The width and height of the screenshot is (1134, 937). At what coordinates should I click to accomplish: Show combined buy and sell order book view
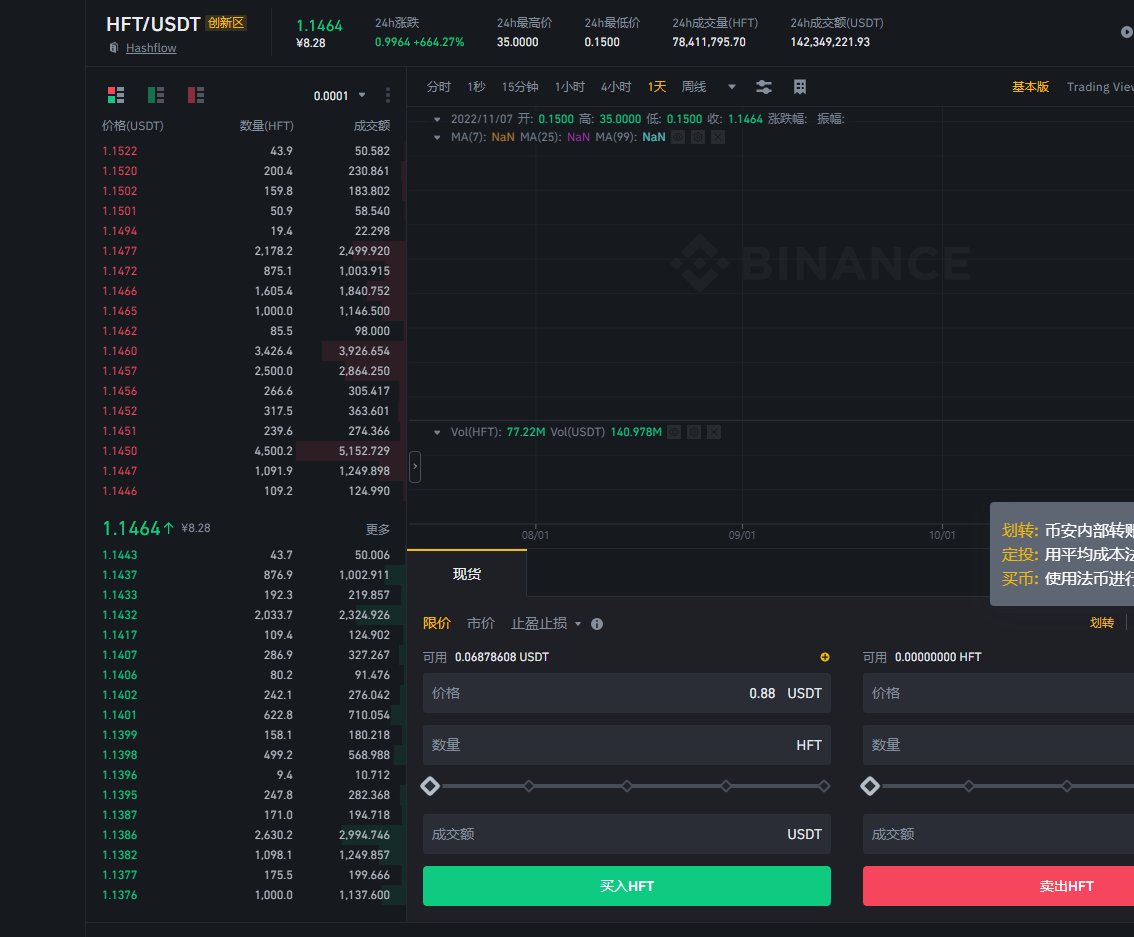tap(116, 95)
